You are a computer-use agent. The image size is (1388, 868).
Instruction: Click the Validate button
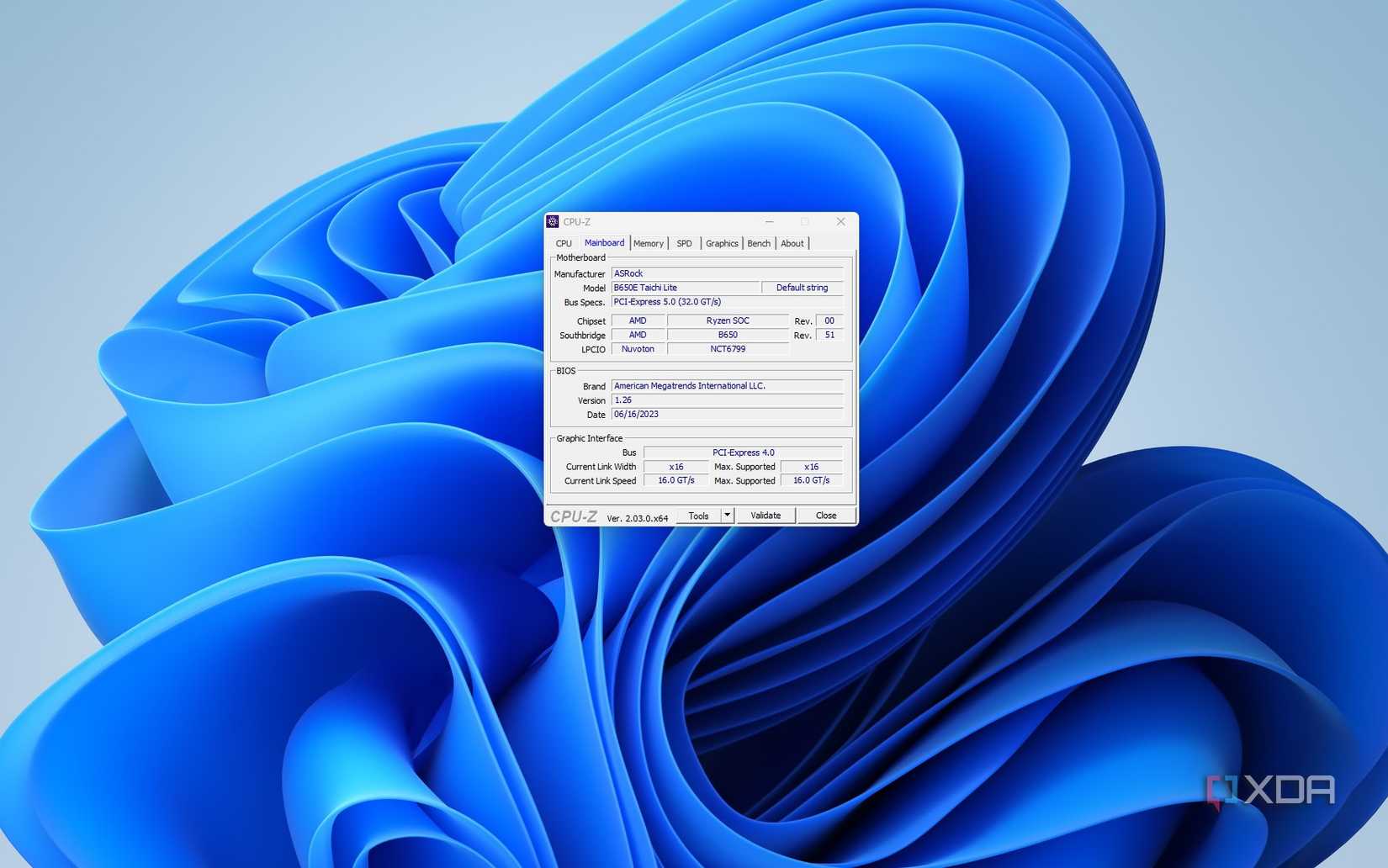coord(766,516)
